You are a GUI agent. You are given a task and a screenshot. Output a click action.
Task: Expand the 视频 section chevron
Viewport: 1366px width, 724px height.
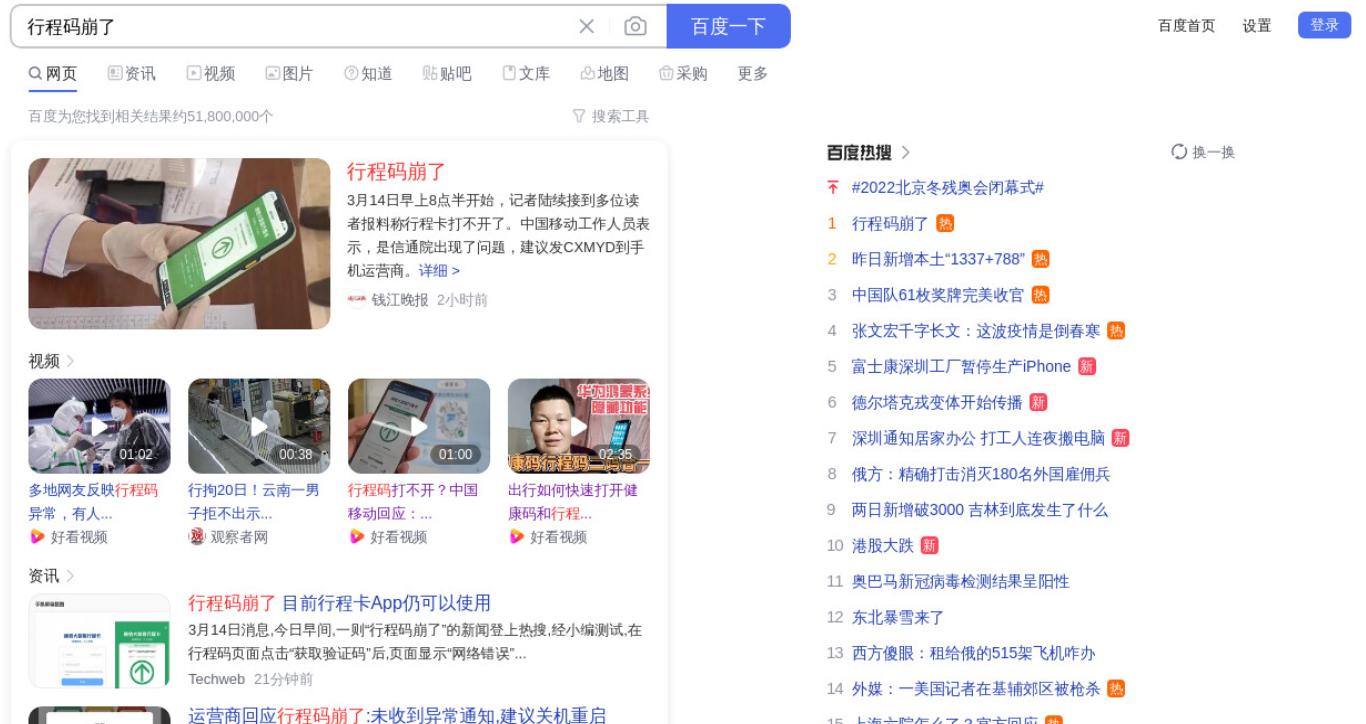tap(71, 361)
